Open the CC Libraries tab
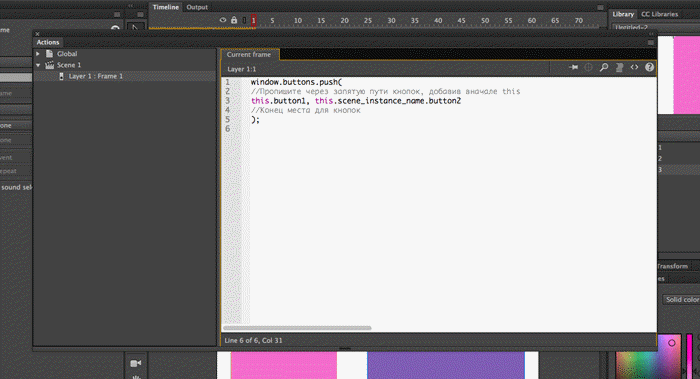The image size is (700, 379). (x=659, y=14)
